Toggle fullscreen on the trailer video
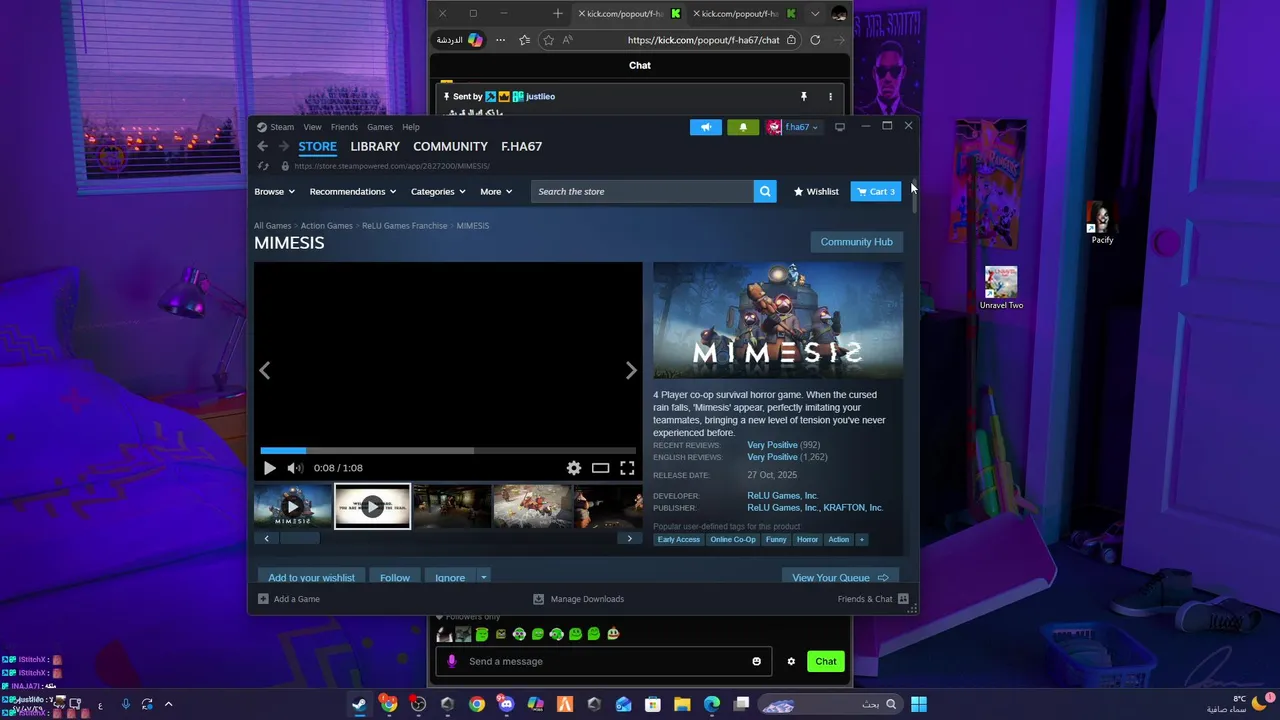This screenshot has height=720, width=1280. click(x=627, y=468)
